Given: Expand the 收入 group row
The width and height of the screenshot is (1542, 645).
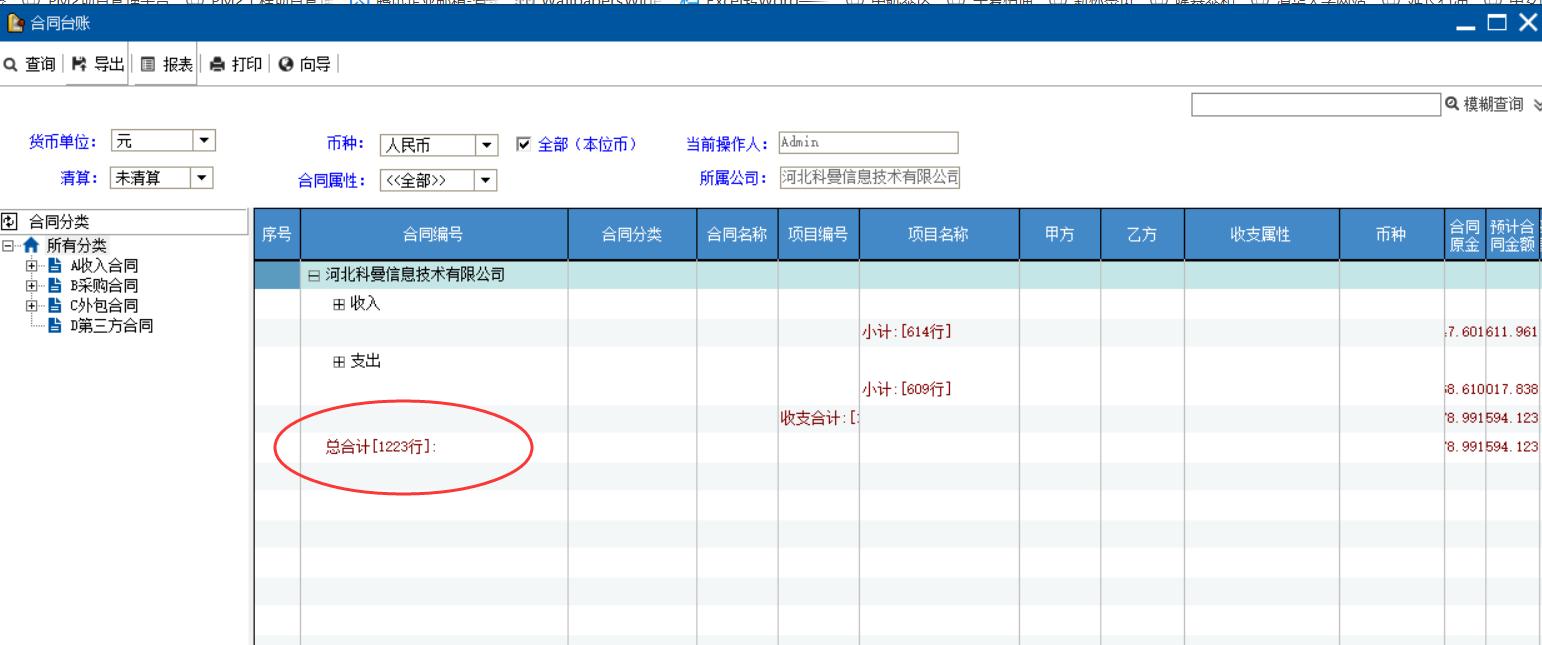Looking at the screenshot, I should (340, 305).
